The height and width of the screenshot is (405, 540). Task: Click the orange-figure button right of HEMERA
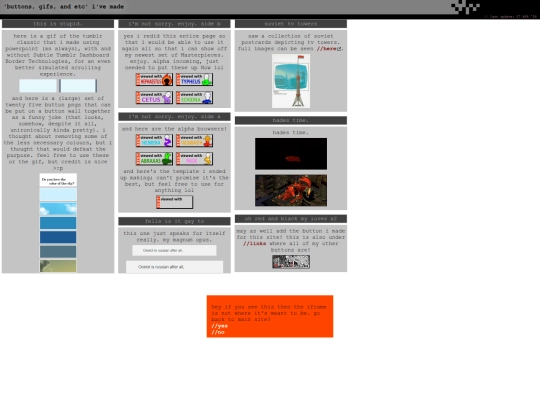coord(194,141)
